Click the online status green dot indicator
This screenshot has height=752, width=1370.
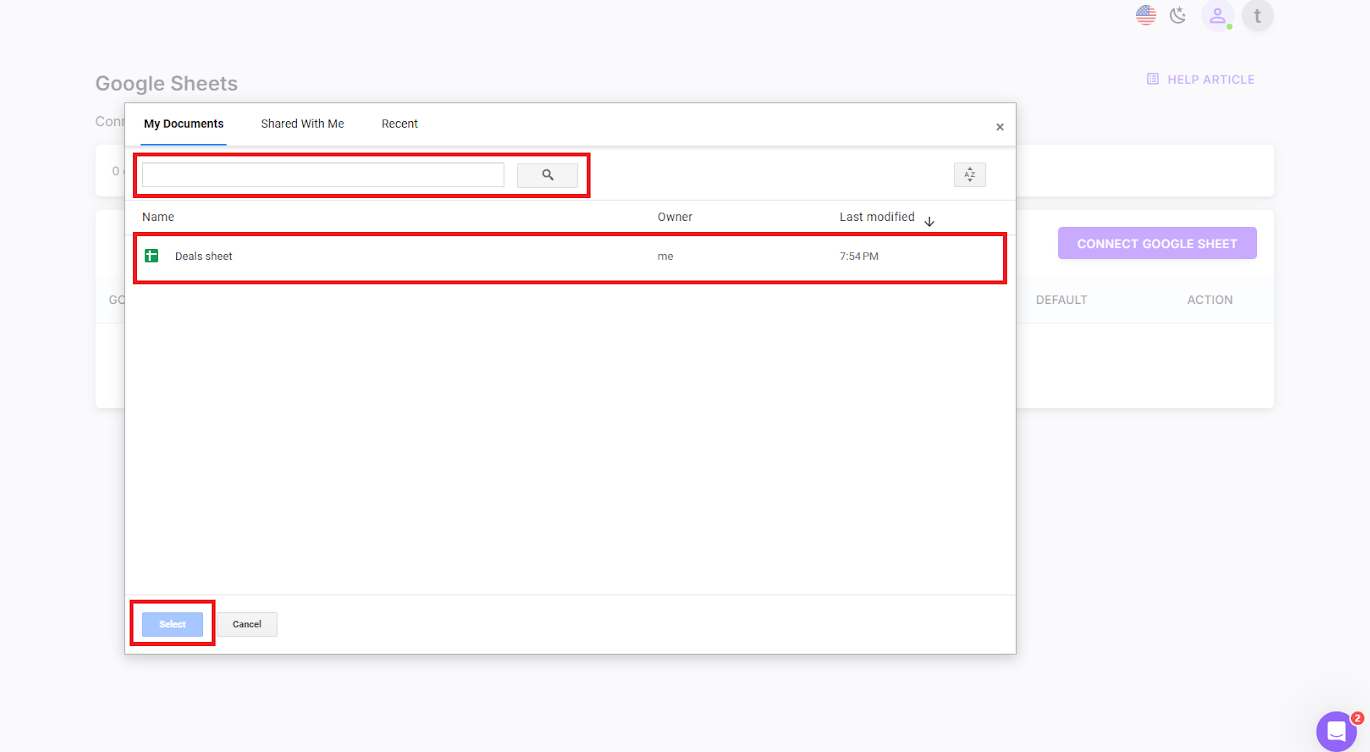click(1227, 26)
